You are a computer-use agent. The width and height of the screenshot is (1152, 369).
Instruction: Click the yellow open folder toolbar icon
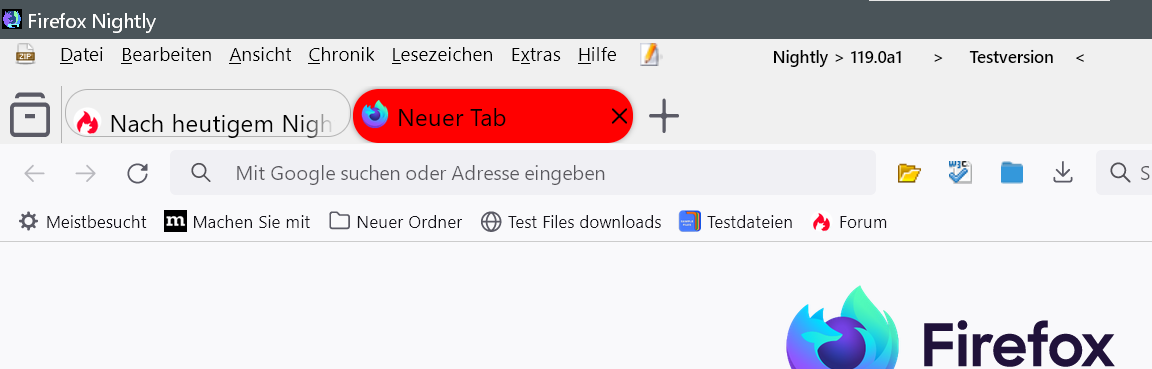pyautogui.click(x=910, y=173)
